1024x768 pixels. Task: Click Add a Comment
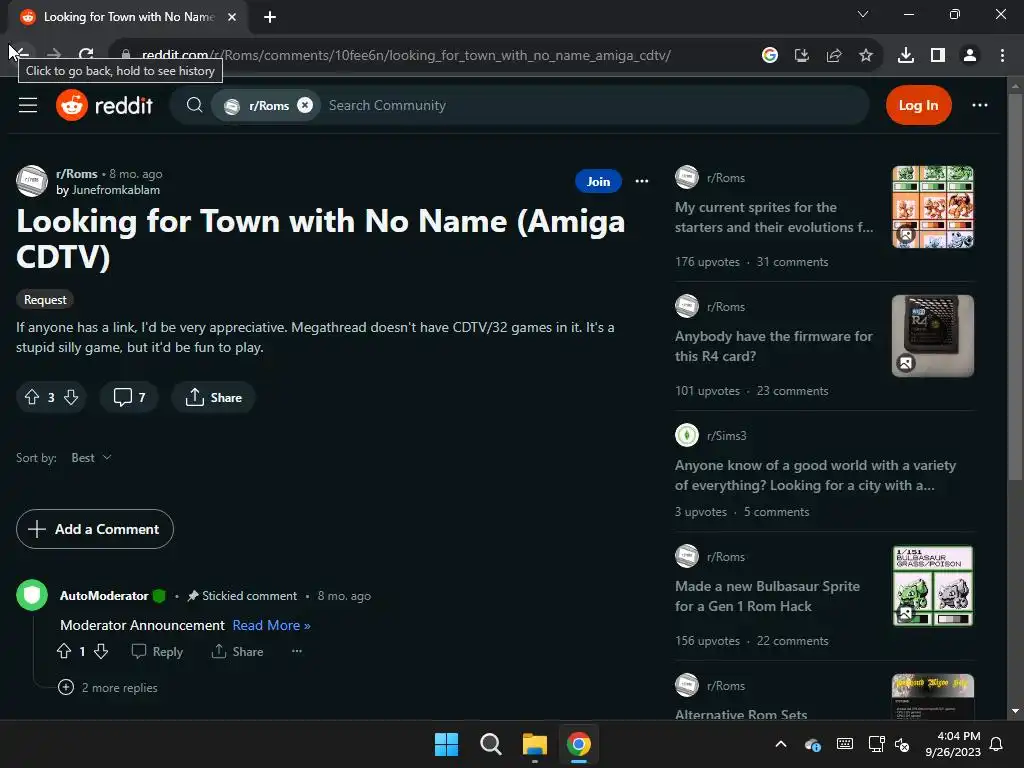coord(95,529)
